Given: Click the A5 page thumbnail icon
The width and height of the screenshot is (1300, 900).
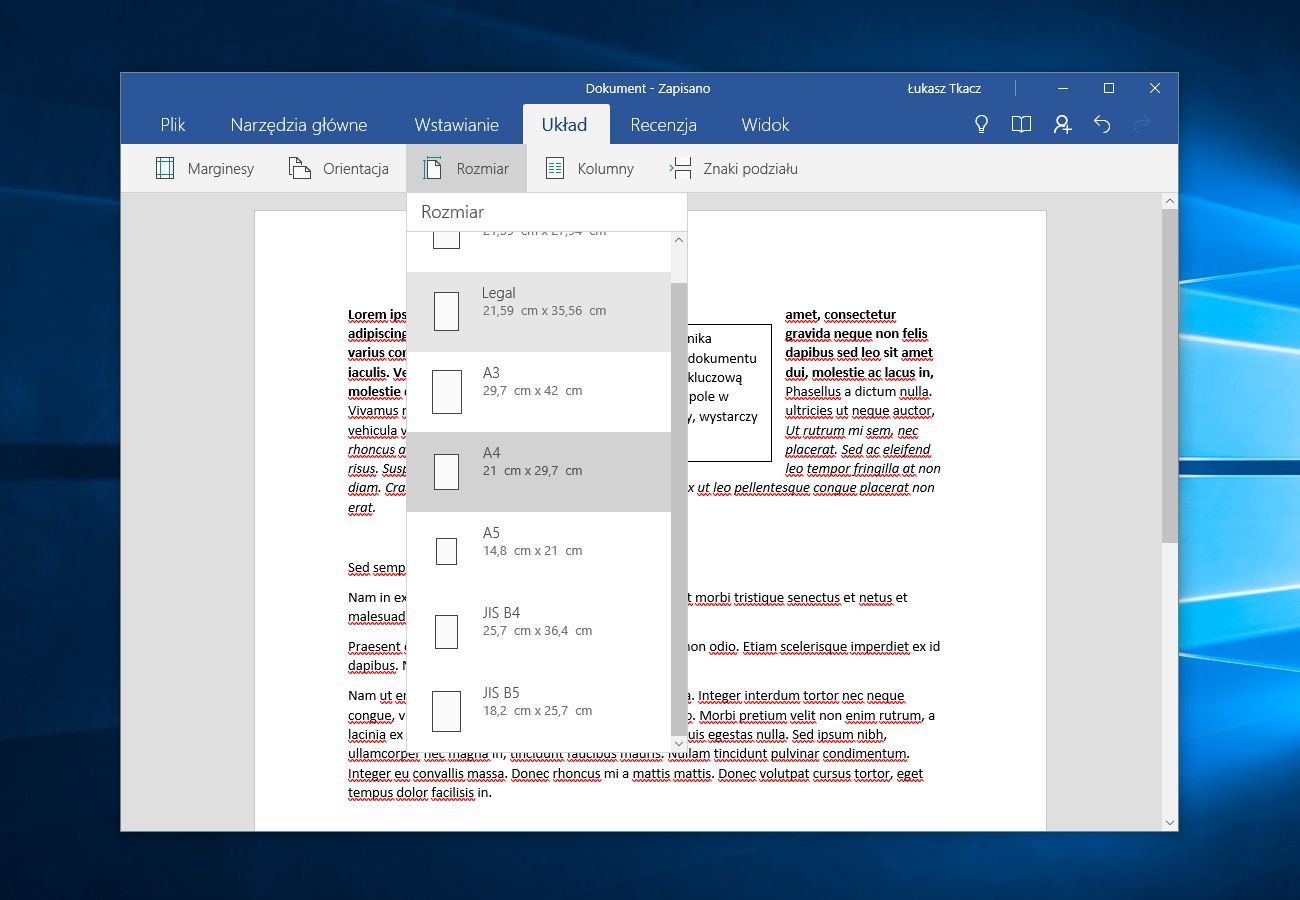Looking at the screenshot, I should 446,551.
